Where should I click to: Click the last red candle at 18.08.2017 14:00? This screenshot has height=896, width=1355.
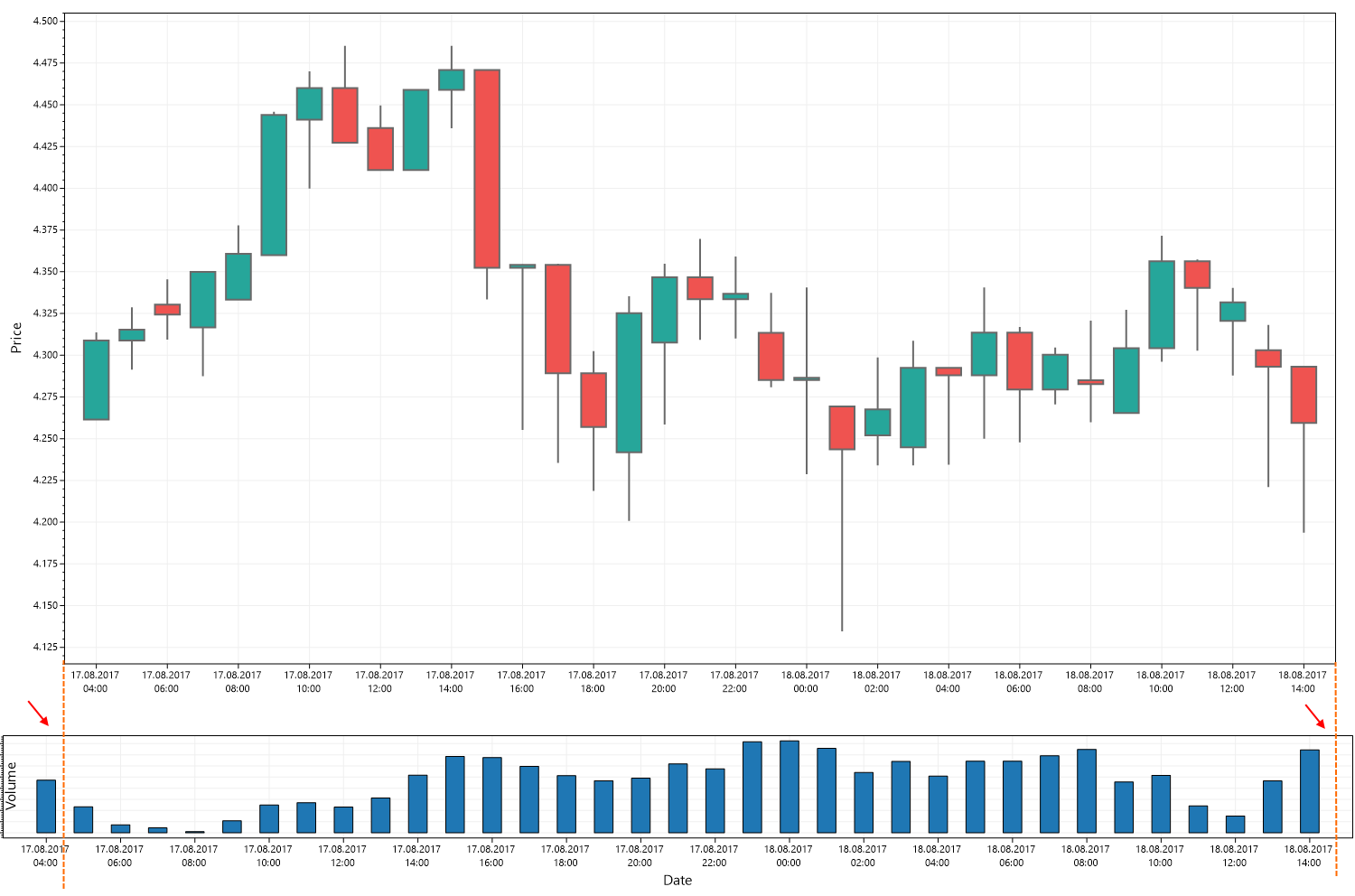coord(1304,395)
